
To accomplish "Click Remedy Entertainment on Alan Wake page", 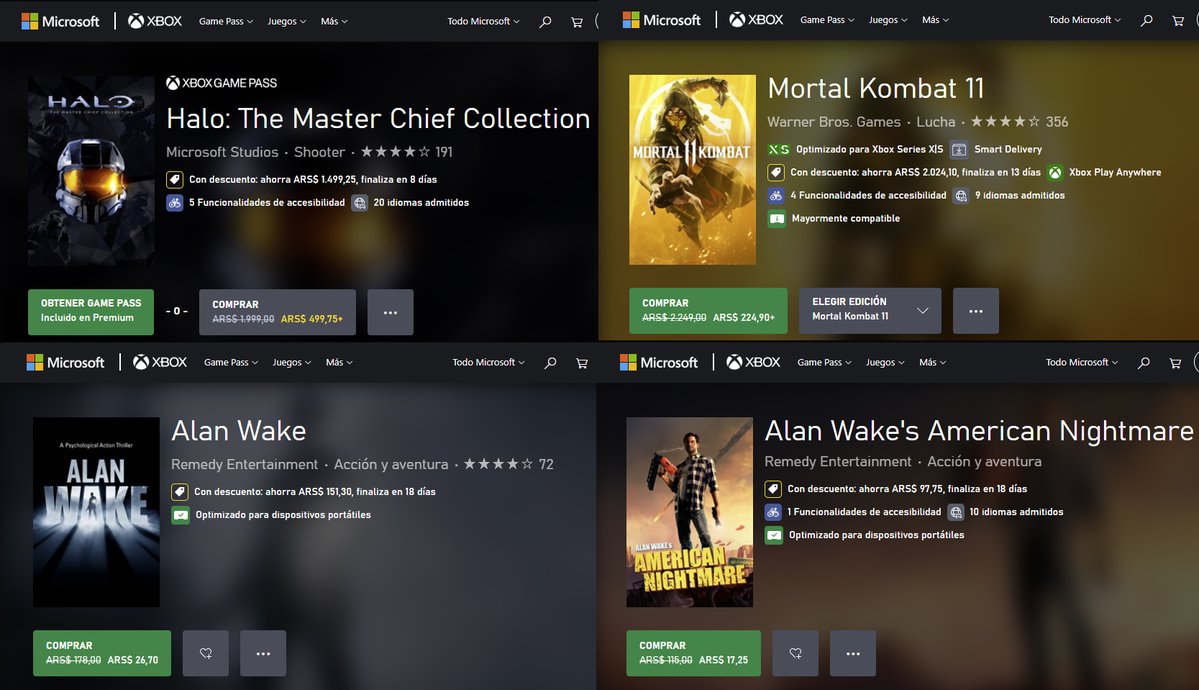I will (245, 464).
